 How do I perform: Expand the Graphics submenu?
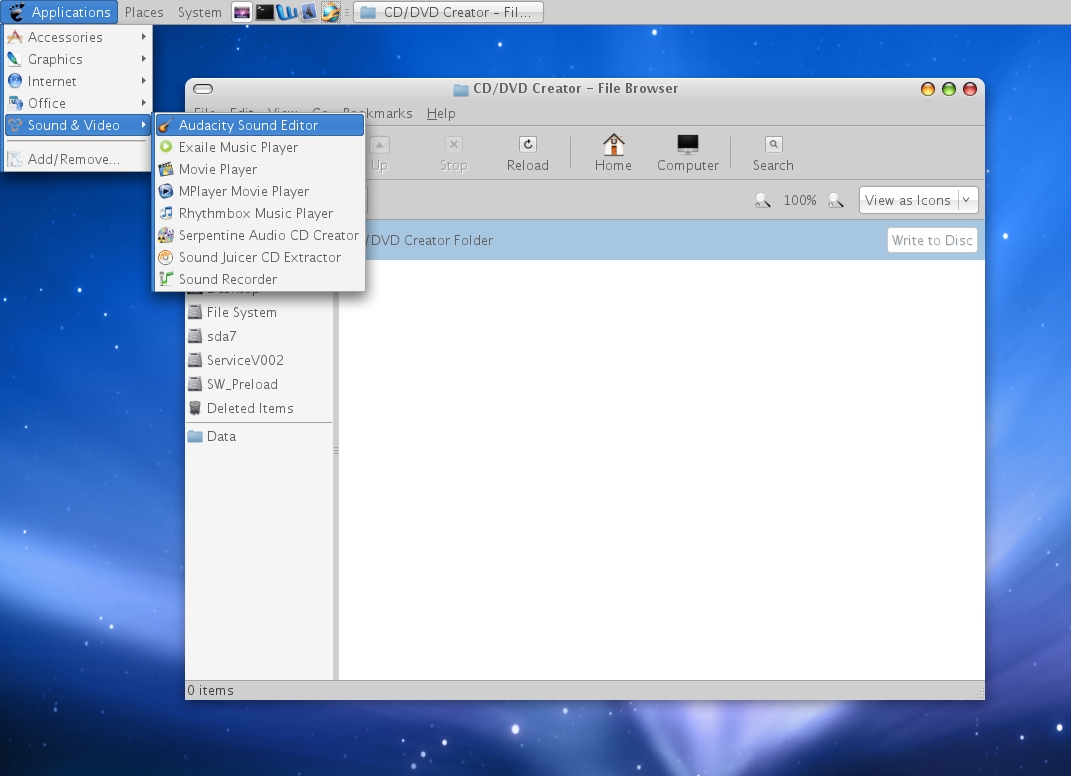pos(77,59)
